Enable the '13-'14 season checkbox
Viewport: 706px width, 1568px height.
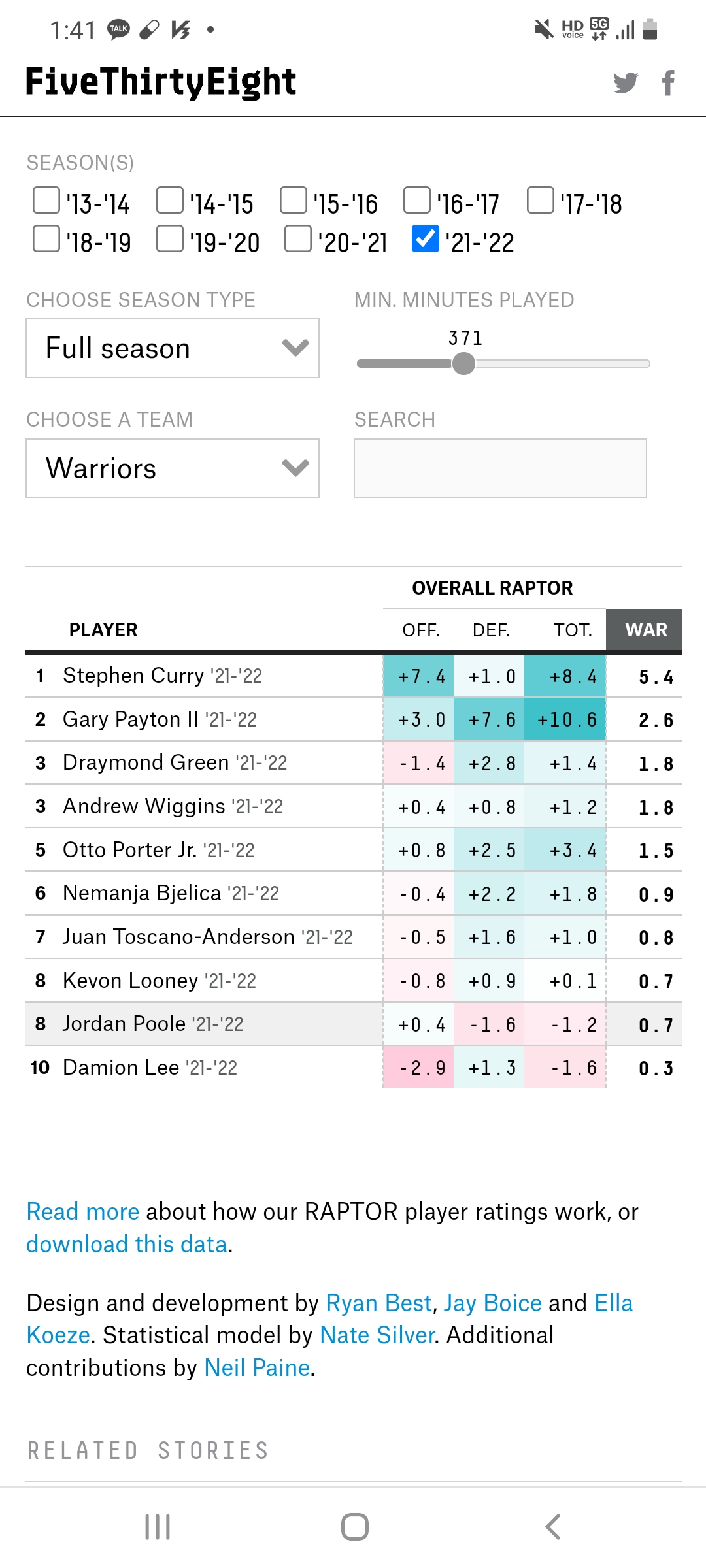(46, 201)
